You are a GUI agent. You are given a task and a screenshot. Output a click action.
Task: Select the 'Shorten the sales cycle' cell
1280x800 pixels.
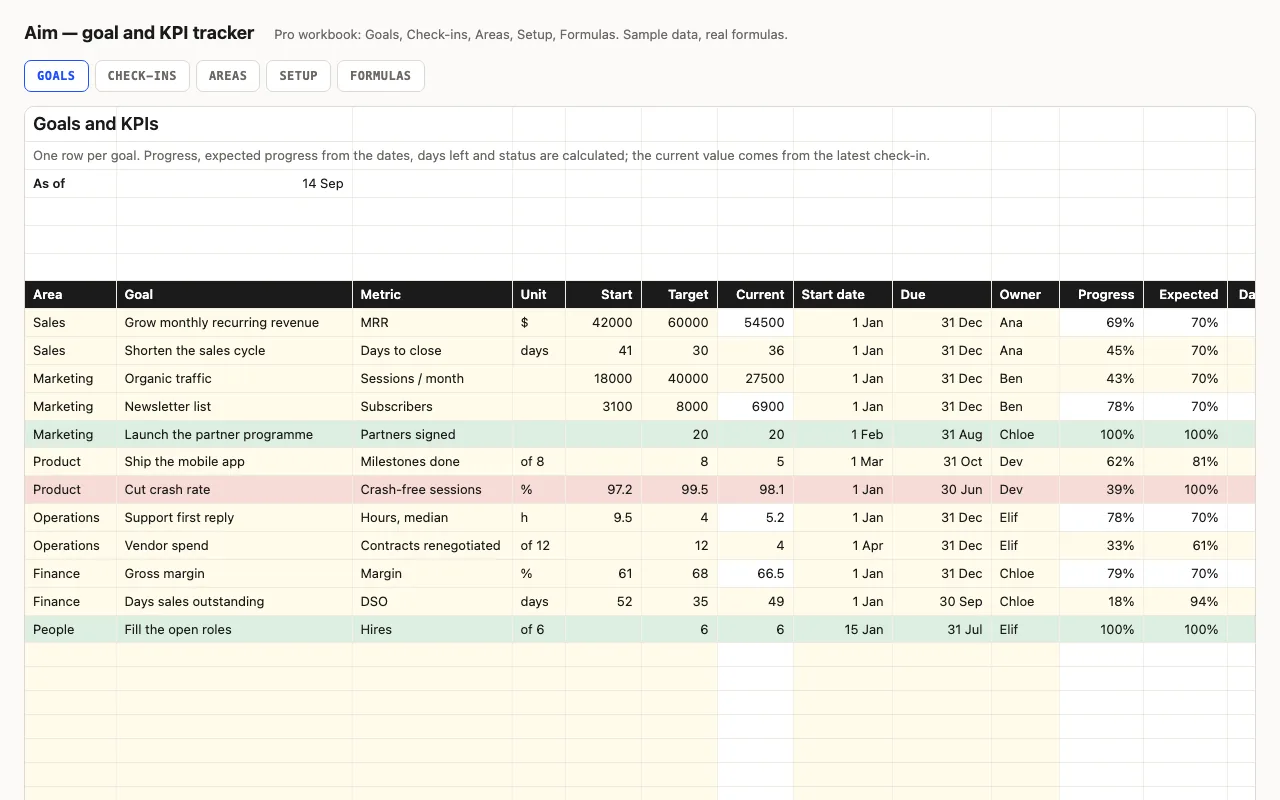(235, 351)
